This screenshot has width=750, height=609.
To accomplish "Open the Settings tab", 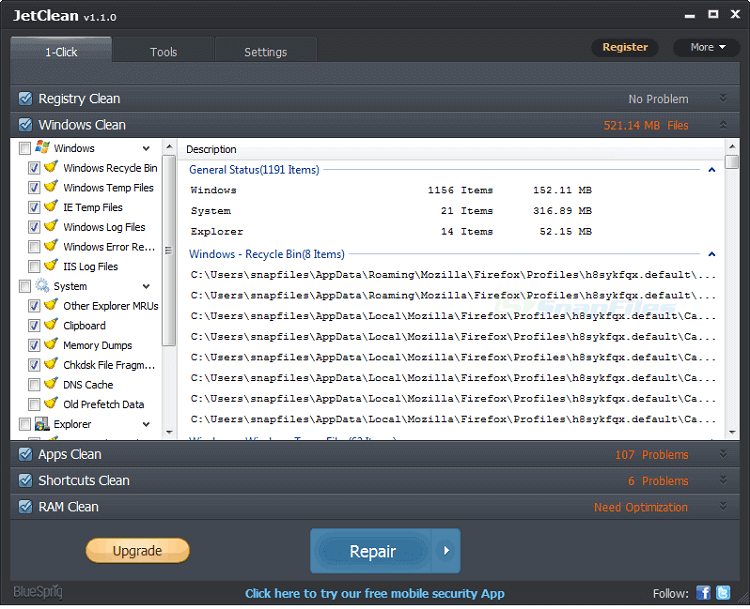I will [265, 52].
